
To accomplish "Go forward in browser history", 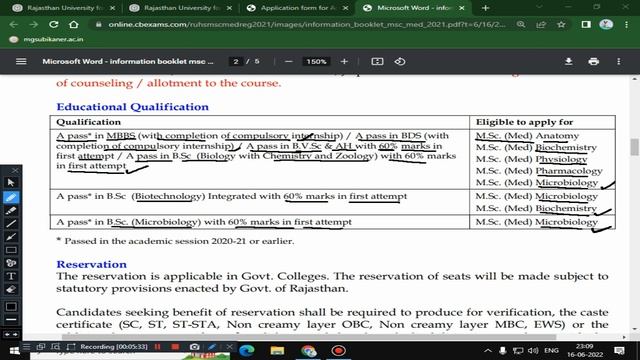I will [x=33, y=24].
